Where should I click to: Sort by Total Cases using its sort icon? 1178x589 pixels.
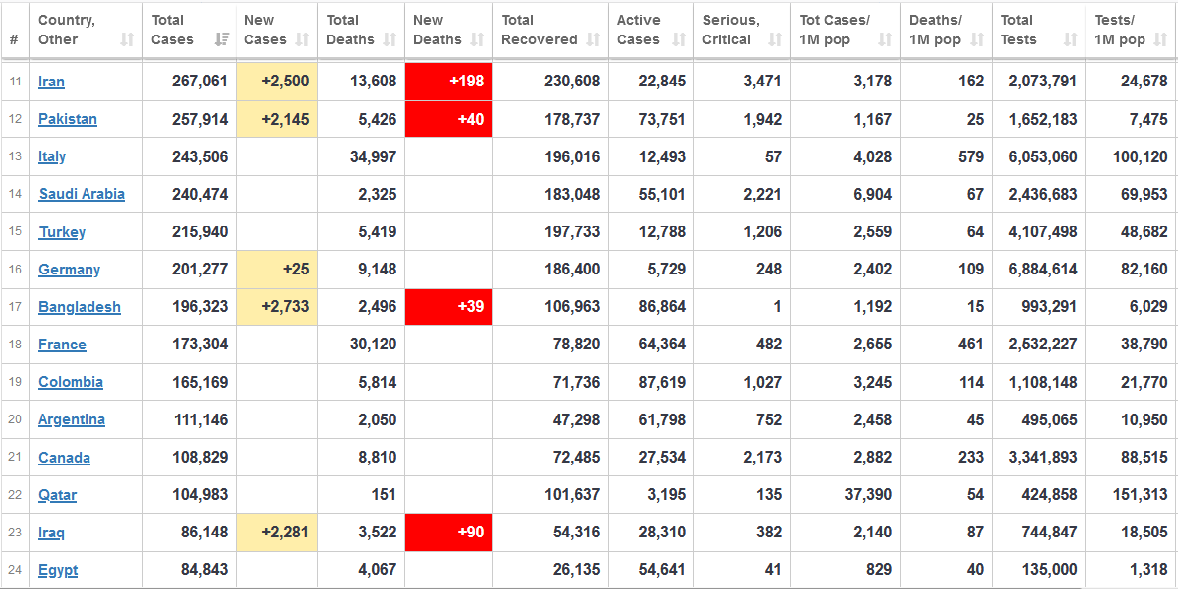(222, 40)
